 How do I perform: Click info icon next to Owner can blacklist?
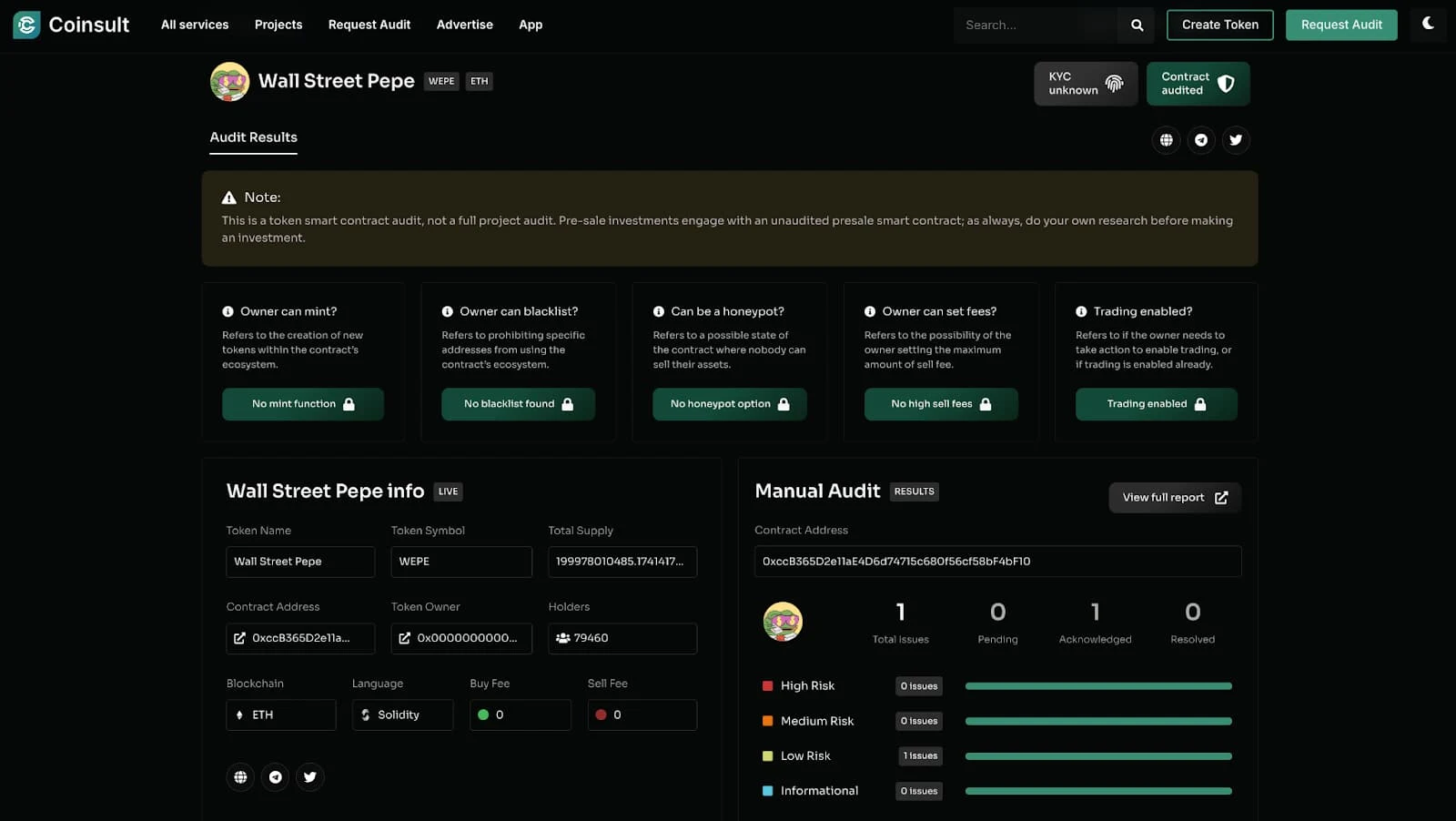click(447, 311)
